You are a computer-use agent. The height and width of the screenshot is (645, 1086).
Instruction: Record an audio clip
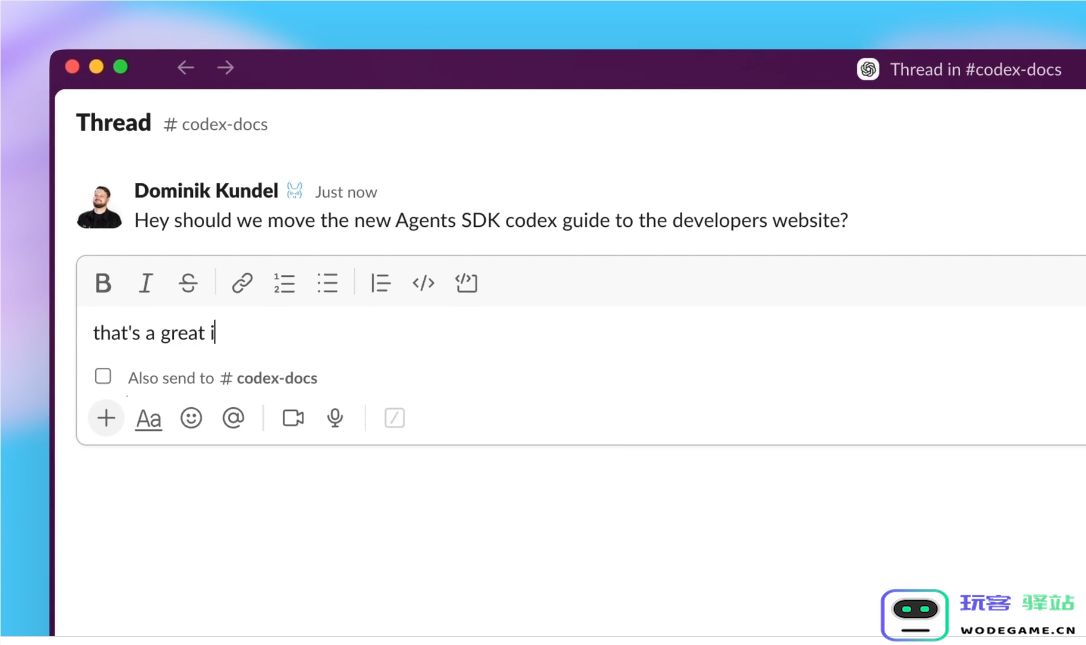coord(334,418)
